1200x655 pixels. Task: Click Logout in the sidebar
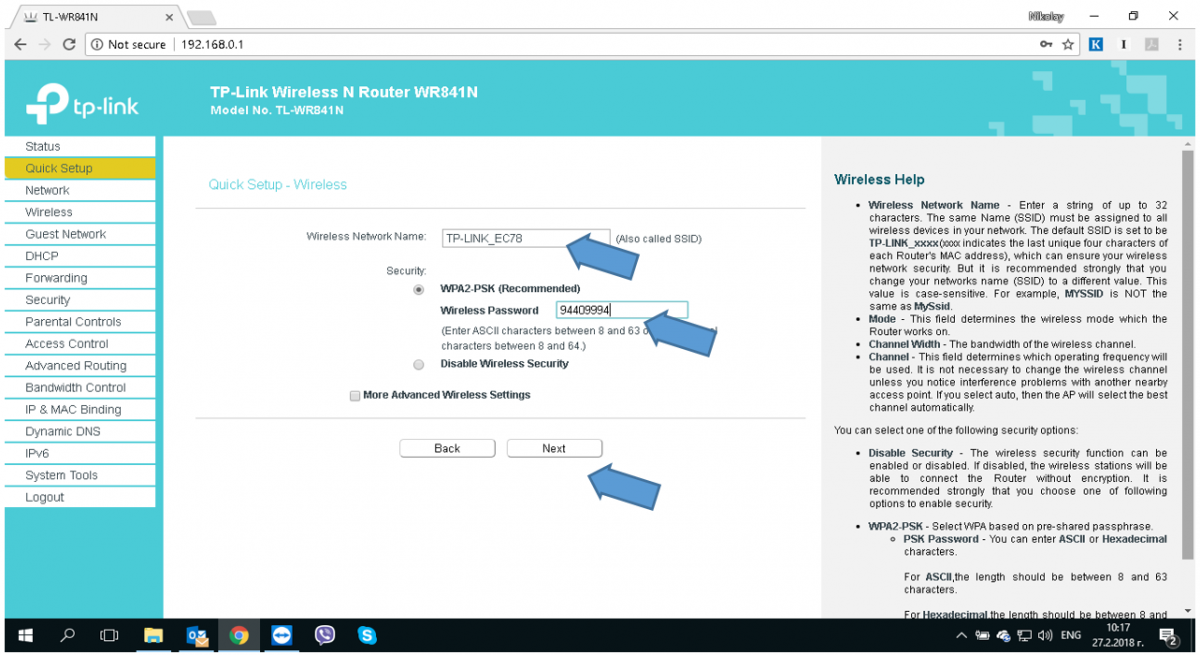(x=80, y=498)
